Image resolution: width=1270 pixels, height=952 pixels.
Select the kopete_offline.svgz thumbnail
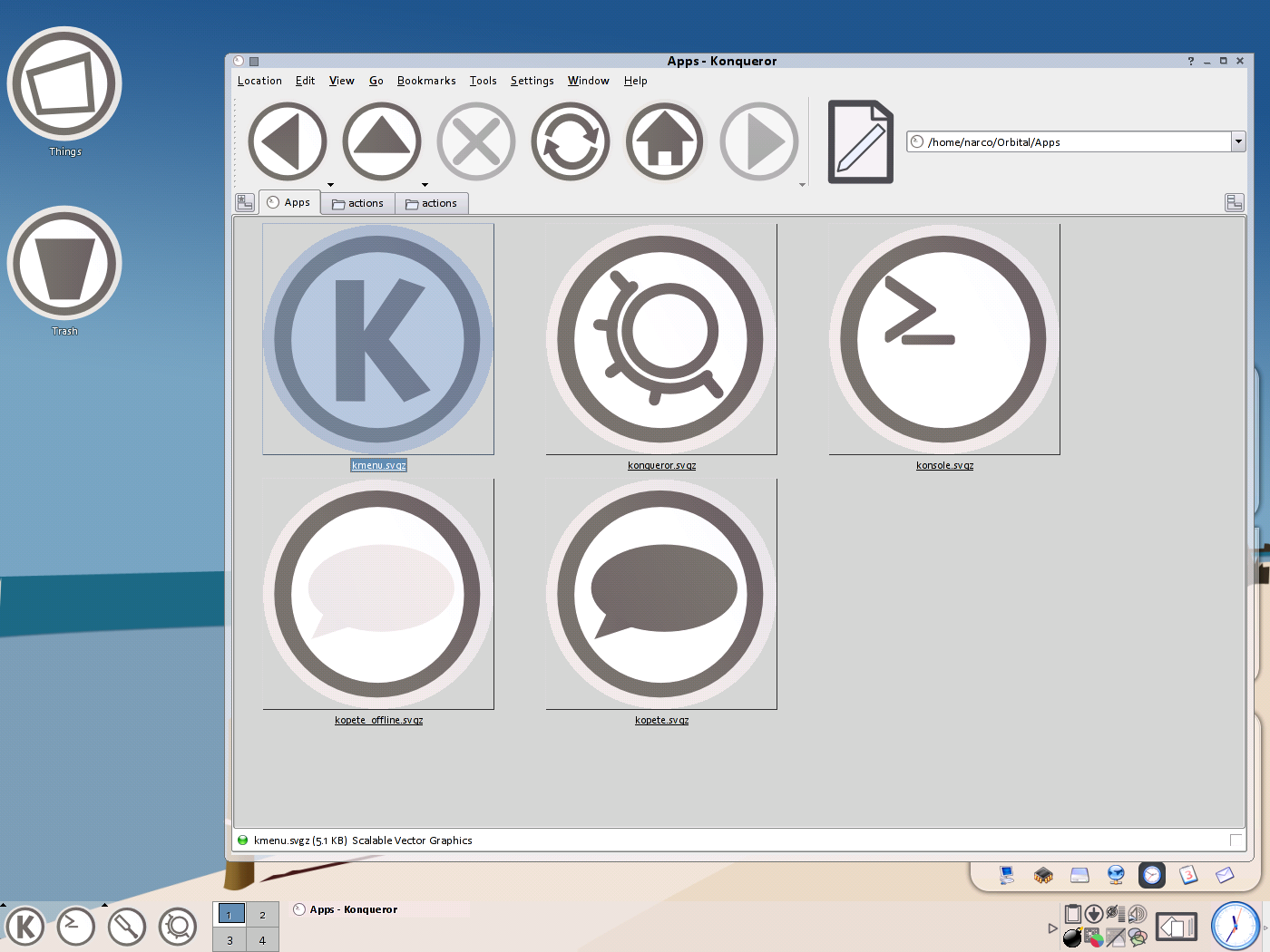tap(378, 594)
